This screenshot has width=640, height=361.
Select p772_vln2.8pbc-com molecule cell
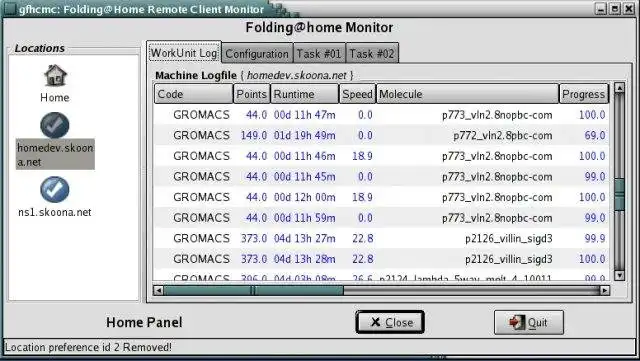pyautogui.click(x=503, y=136)
